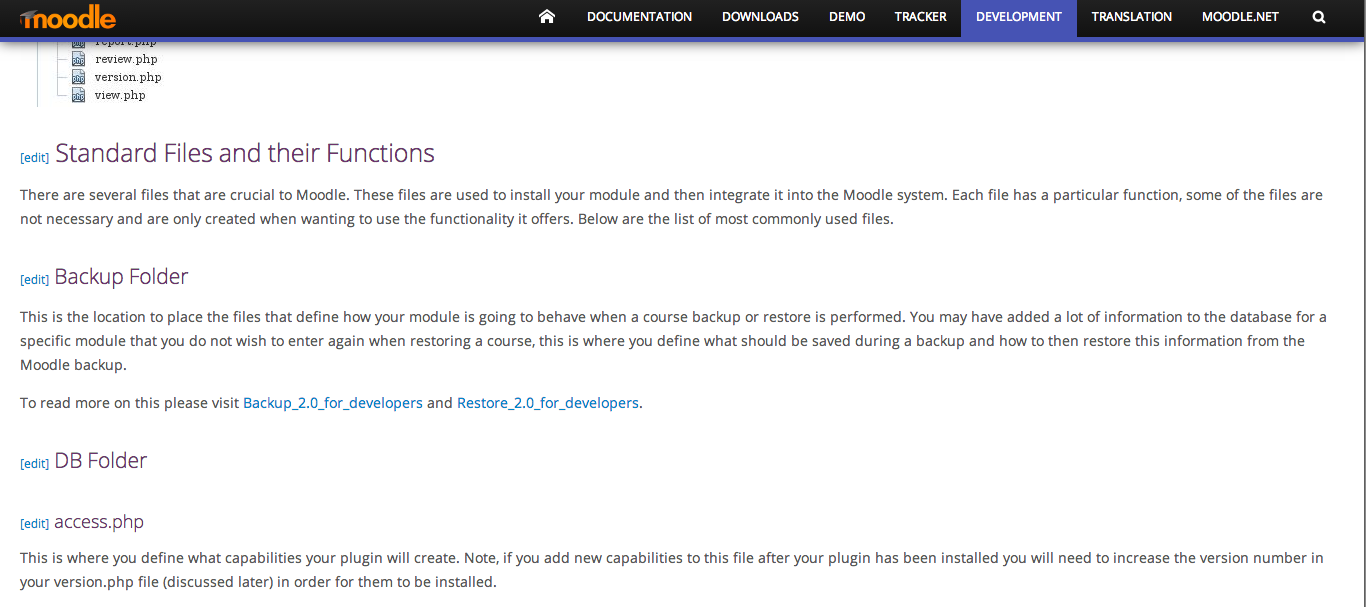Select review.php in the file tree
This screenshot has width=1366, height=607.
click(126, 59)
